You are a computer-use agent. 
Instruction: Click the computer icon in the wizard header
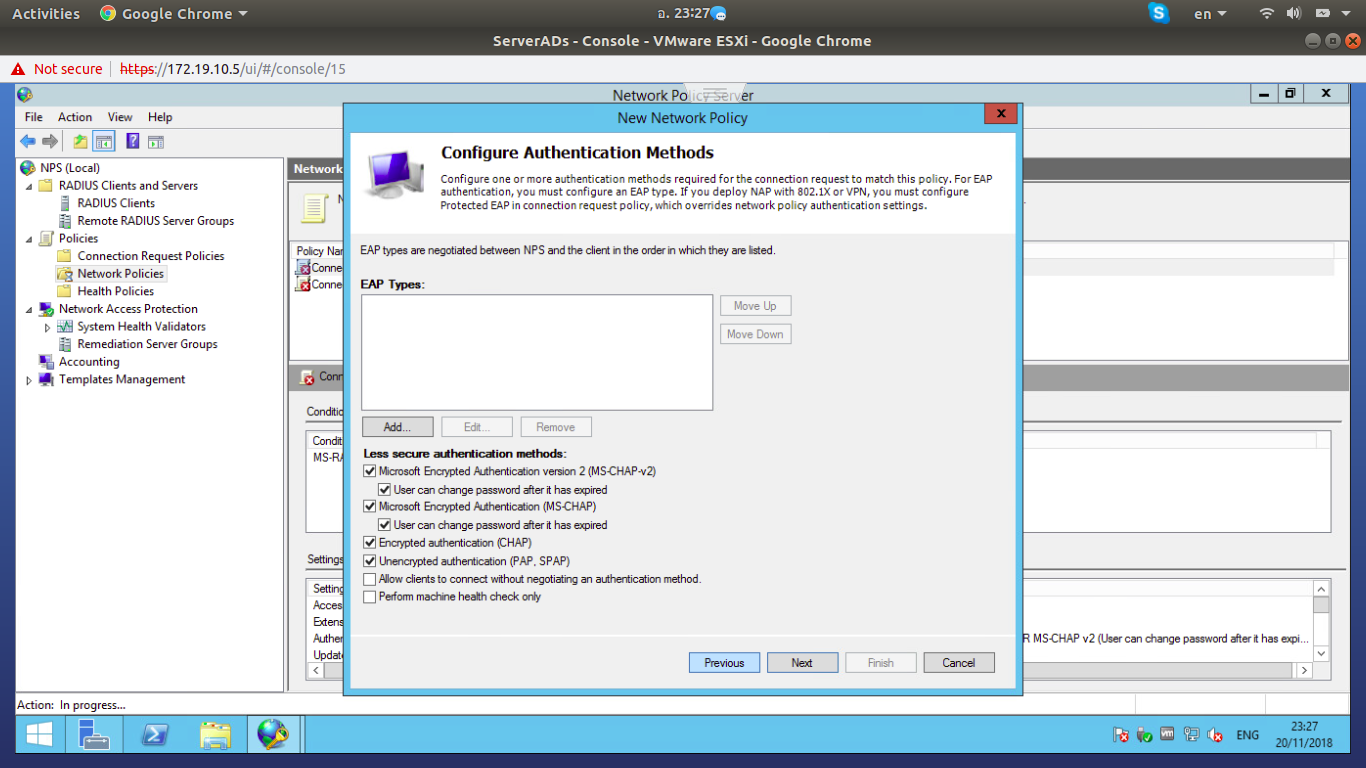tap(394, 173)
